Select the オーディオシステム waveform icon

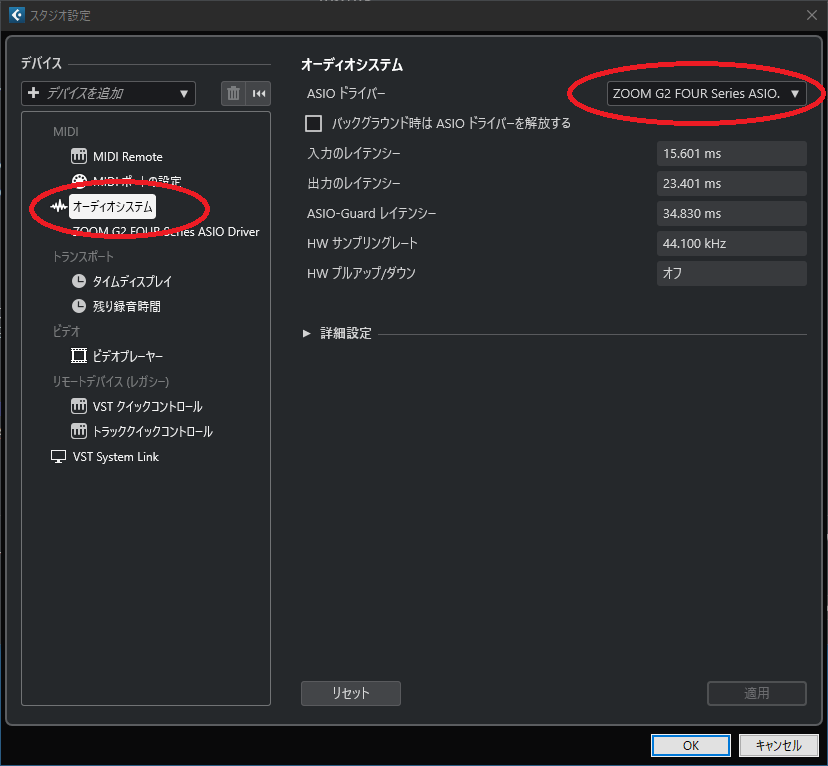pos(58,207)
